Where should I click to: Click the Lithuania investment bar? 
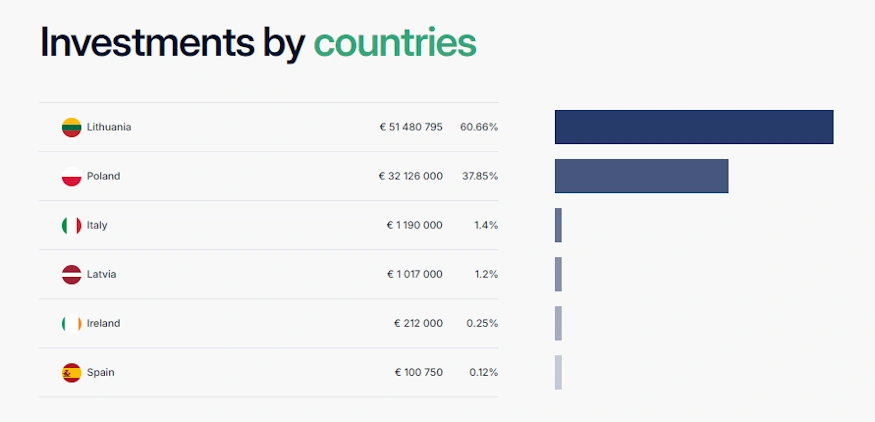[x=694, y=127]
